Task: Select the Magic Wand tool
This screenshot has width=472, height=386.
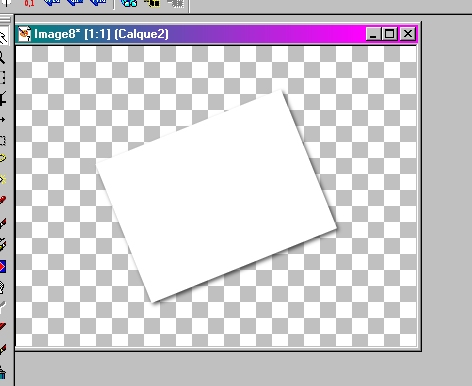Action: point(3,180)
